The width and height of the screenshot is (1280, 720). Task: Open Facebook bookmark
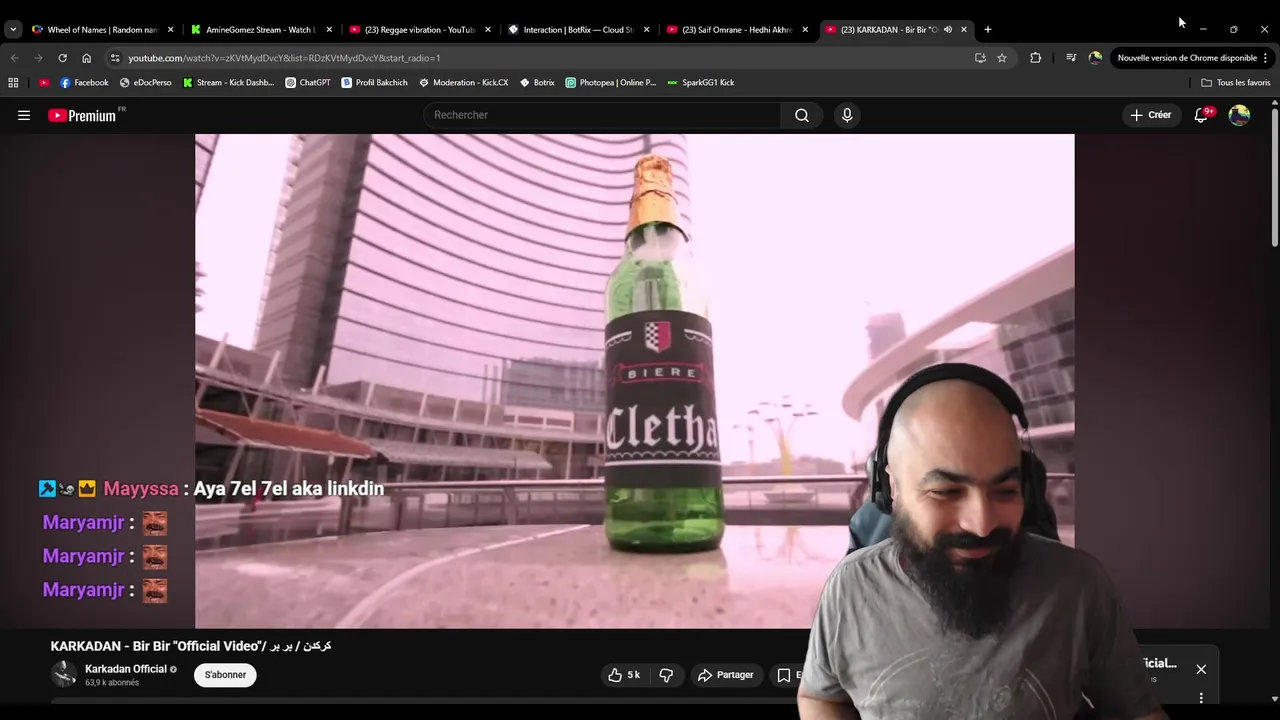point(84,83)
